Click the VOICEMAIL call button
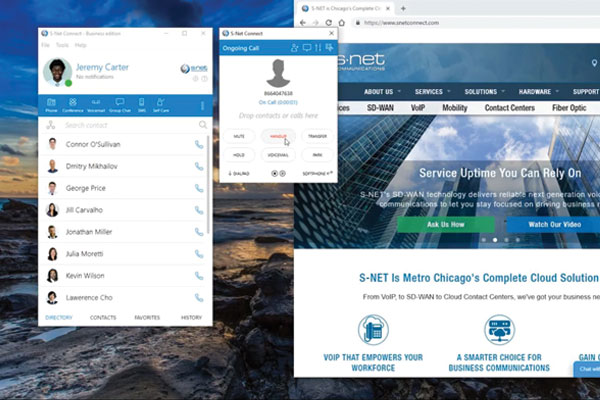 pos(278,155)
